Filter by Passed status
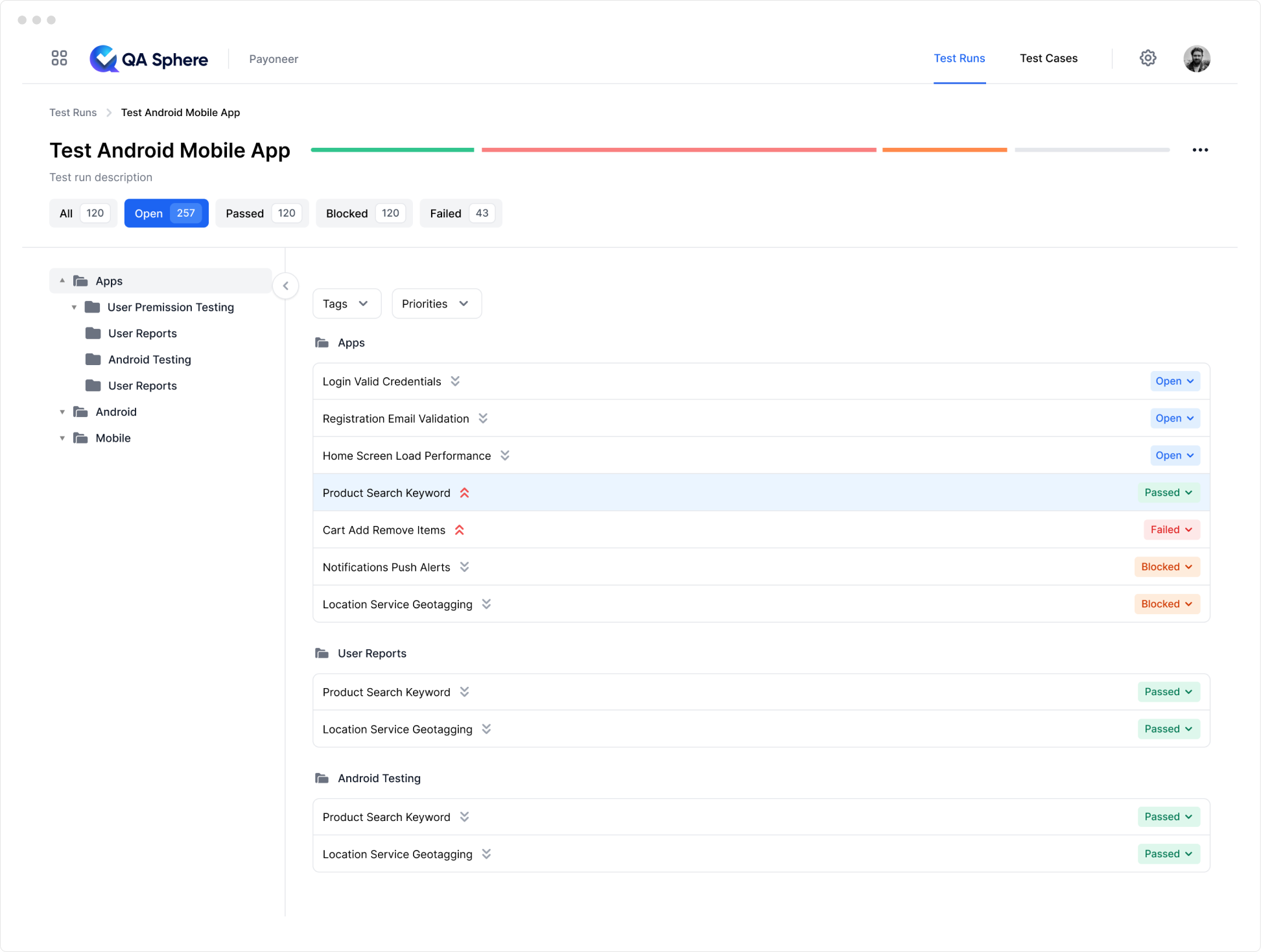The width and height of the screenshot is (1261, 952). pos(262,213)
